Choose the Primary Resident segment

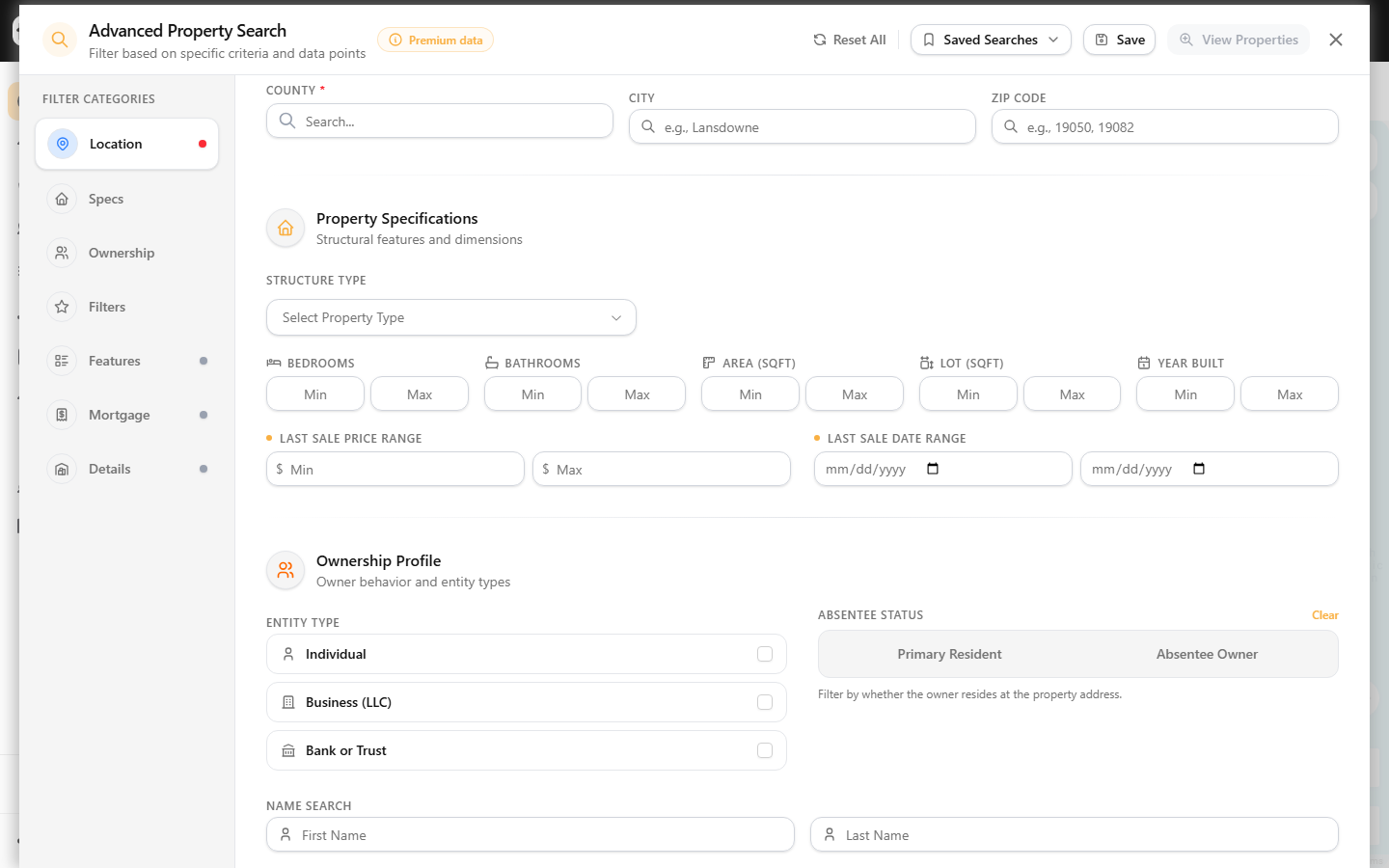(949, 654)
